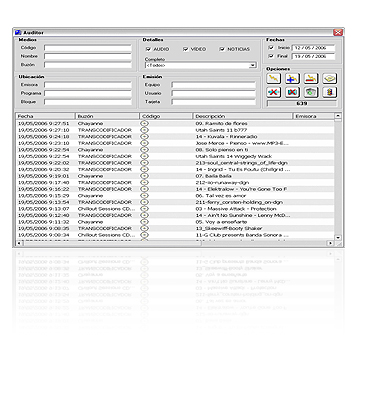Open the Completo dropdown showing <Todos>
This screenshot has width=375, height=394.
201,65
